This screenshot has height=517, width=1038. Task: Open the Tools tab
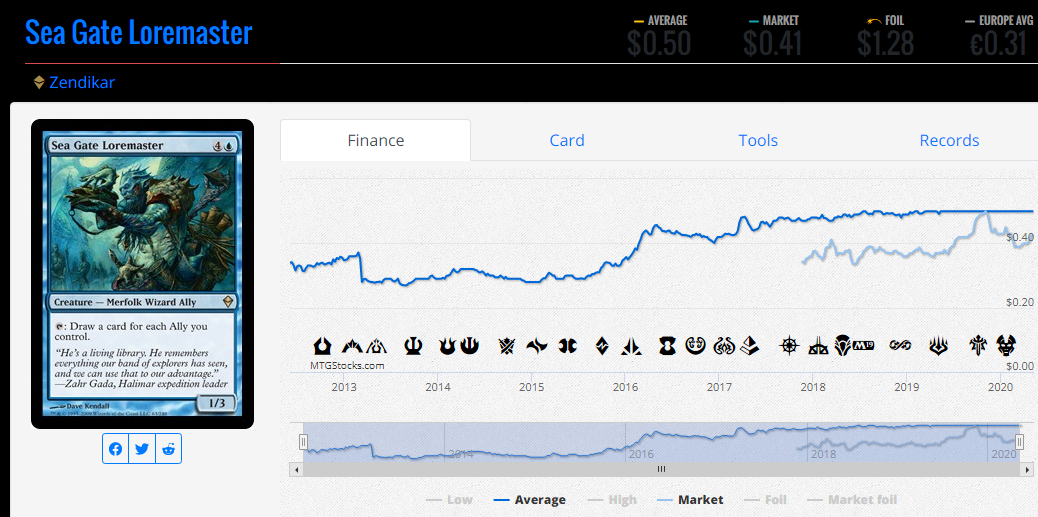pos(758,140)
